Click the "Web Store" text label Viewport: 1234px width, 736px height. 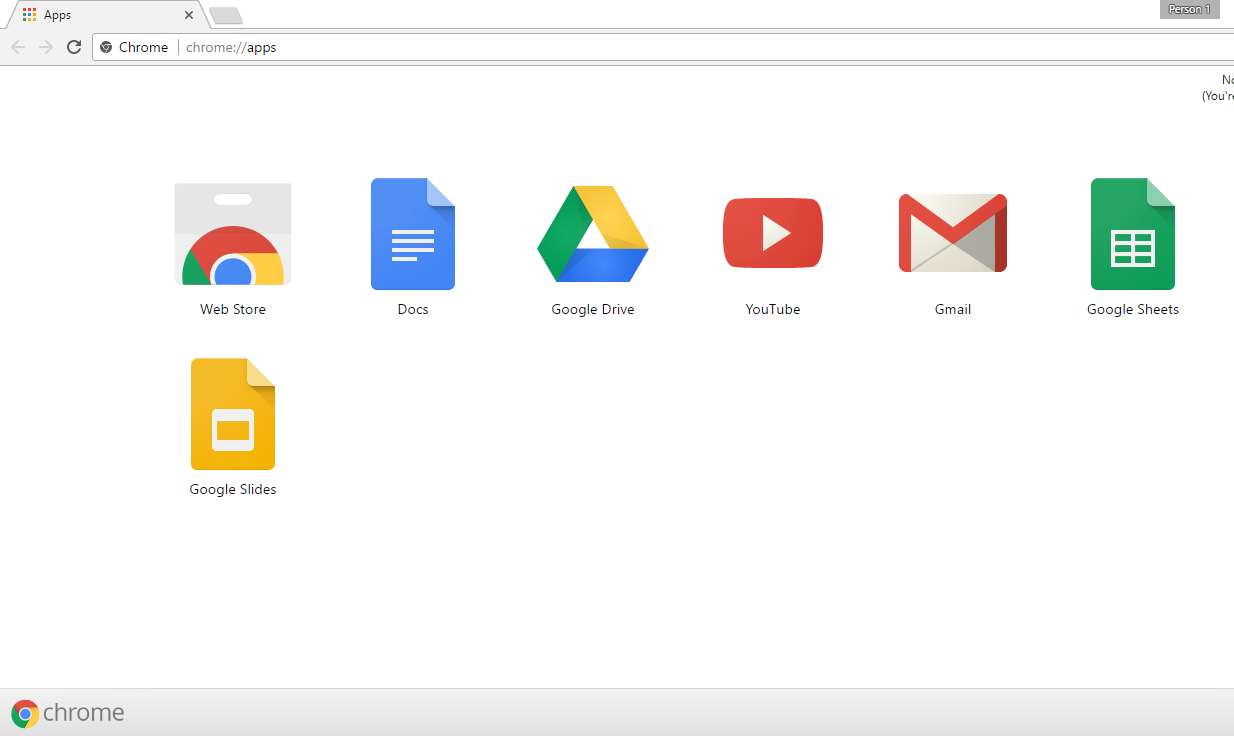tap(233, 309)
